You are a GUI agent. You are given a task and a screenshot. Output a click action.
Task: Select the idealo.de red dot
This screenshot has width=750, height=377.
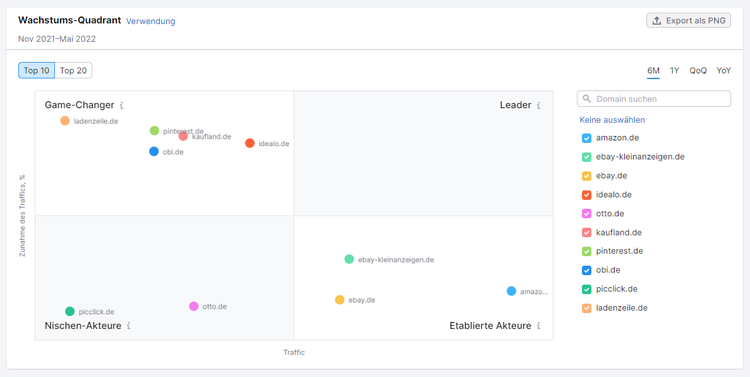tap(250, 143)
